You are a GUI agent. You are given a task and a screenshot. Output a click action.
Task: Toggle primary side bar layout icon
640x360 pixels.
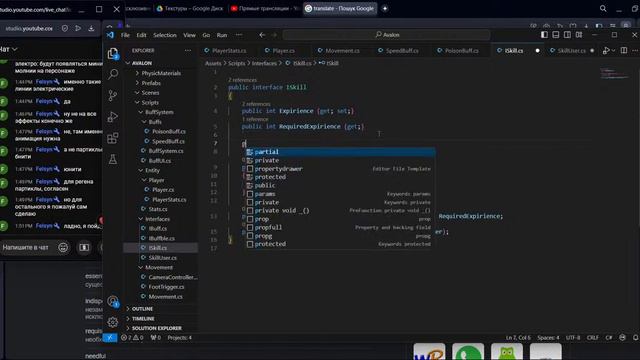tap(544, 35)
